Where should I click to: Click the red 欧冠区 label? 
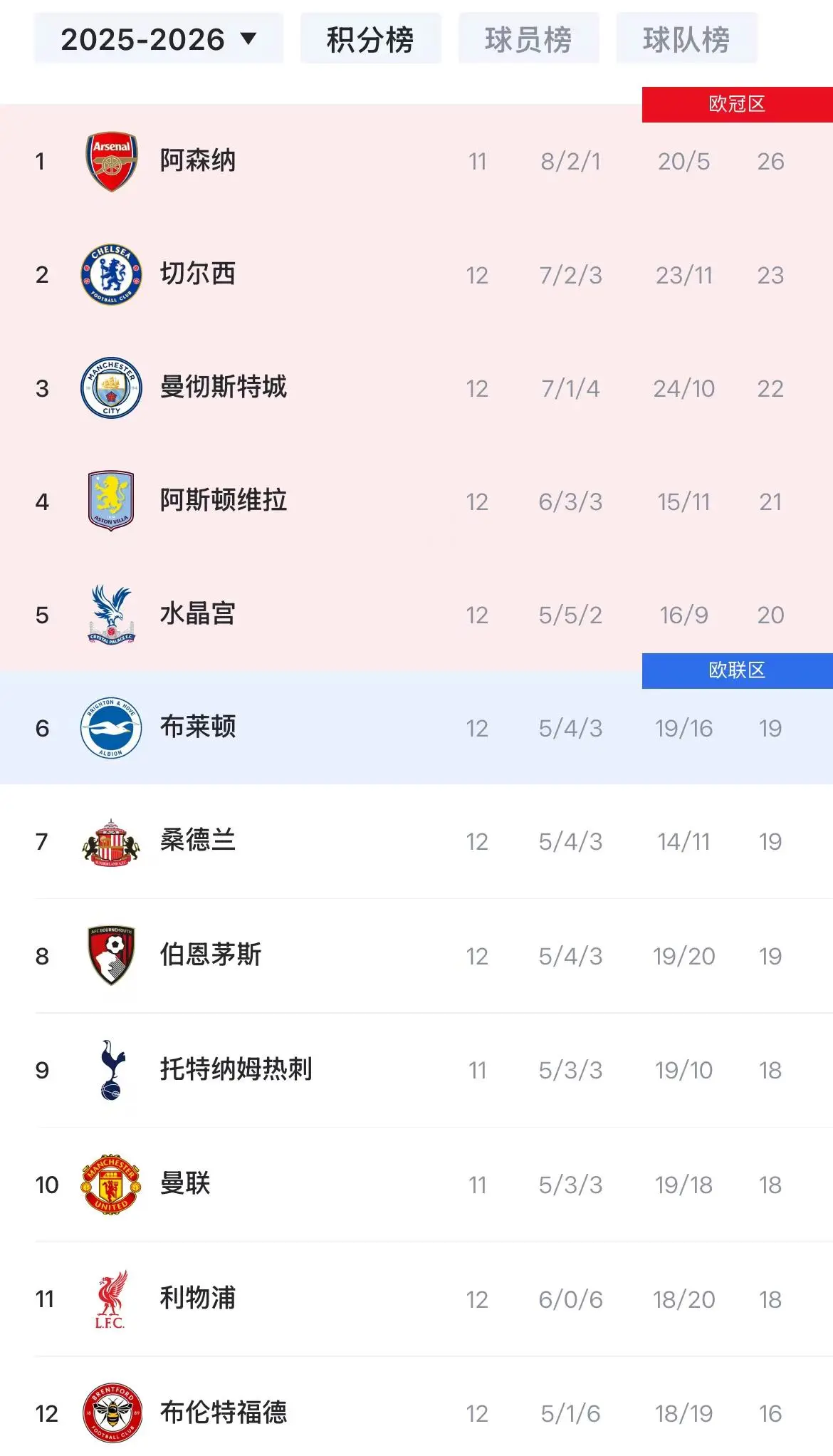(737, 105)
